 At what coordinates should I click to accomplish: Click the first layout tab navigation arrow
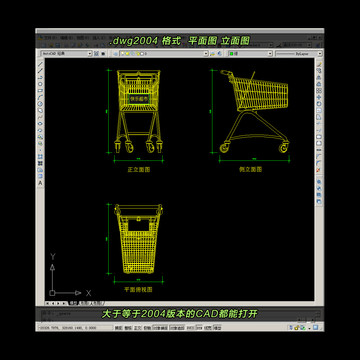click(48, 303)
